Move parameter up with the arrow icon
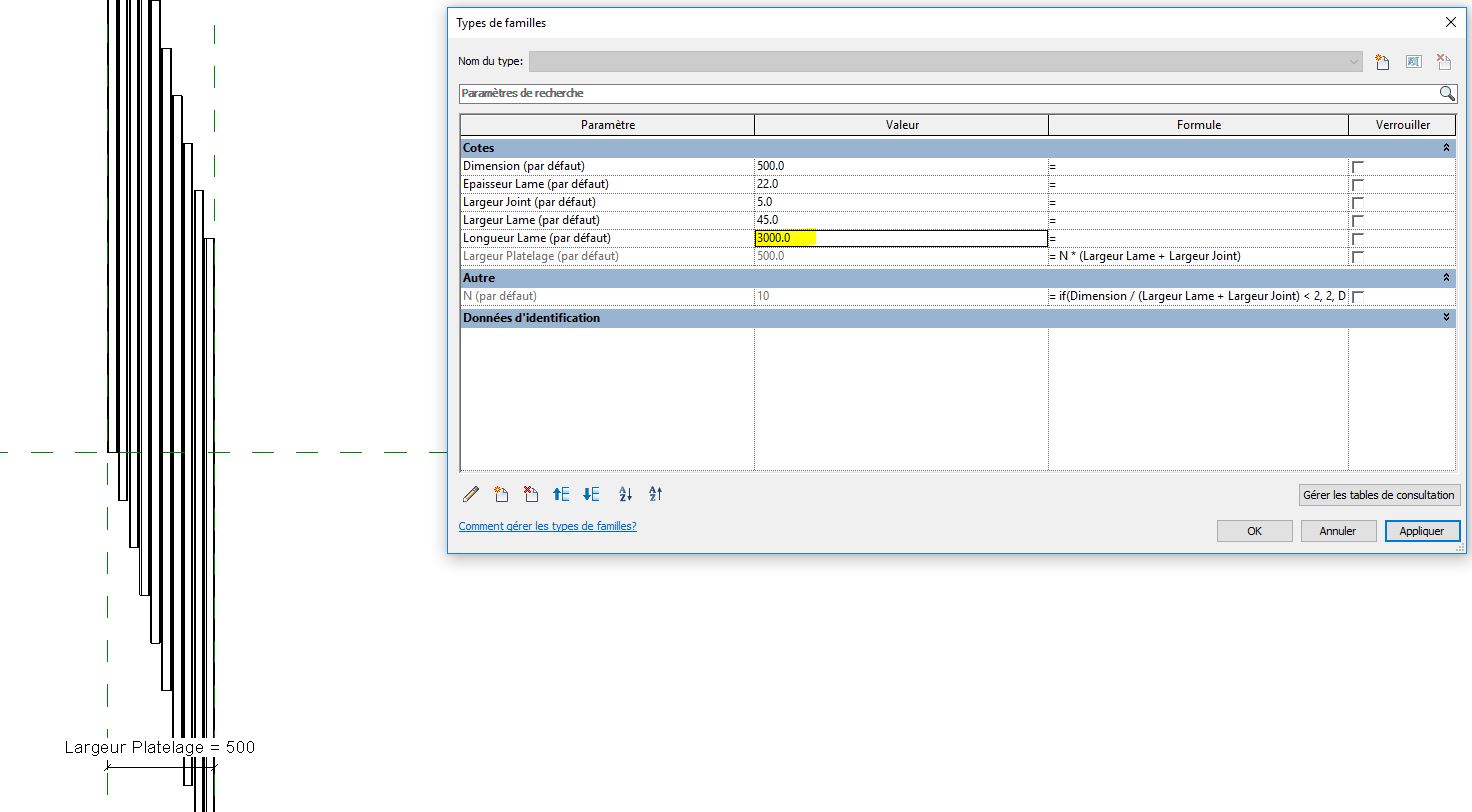This screenshot has height=812, width=1472. (562, 494)
